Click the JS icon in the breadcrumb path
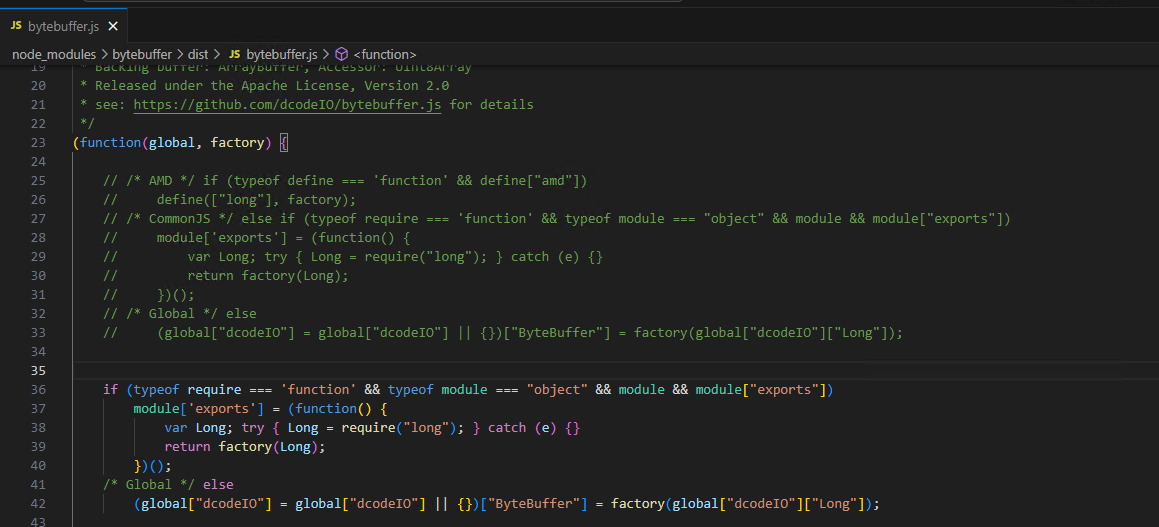The width and height of the screenshot is (1159, 527). tap(236, 54)
